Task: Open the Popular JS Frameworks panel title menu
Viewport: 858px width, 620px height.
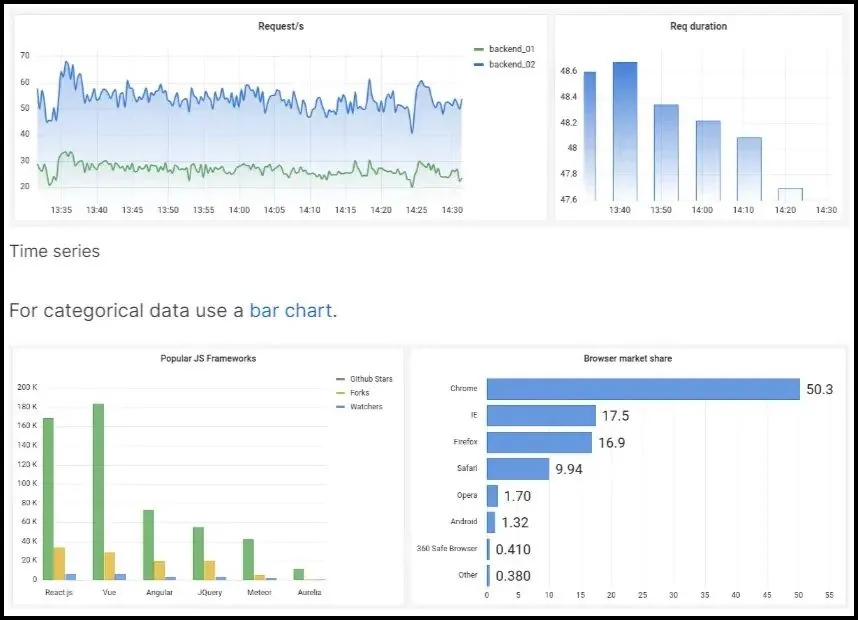Action: coord(208,358)
